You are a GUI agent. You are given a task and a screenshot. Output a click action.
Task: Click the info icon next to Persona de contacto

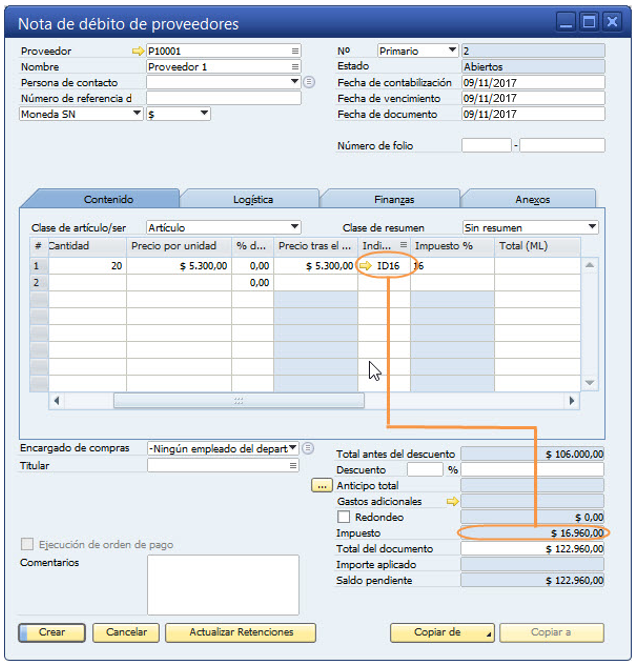pyautogui.click(x=309, y=82)
